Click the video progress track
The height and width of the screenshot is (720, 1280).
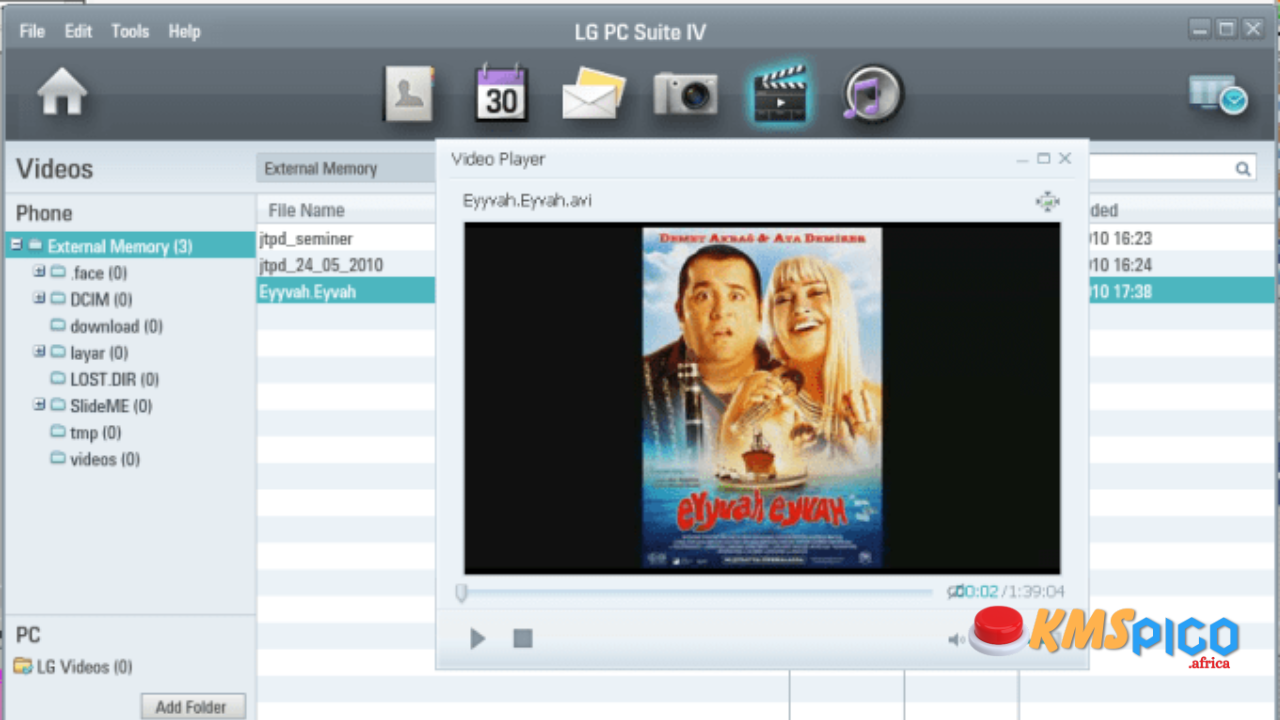click(x=700, y=593)
